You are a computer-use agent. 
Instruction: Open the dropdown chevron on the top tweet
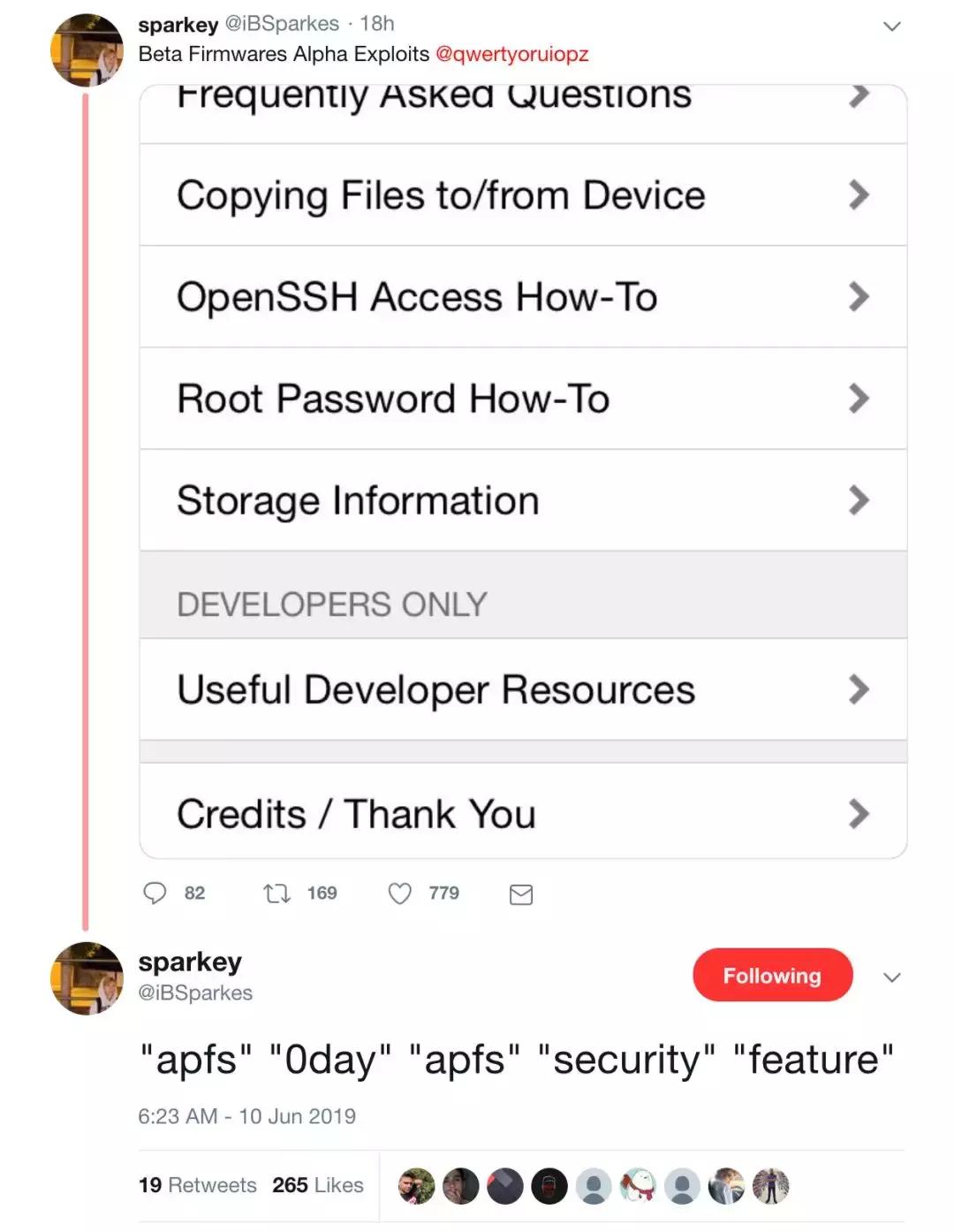[891, 27]
